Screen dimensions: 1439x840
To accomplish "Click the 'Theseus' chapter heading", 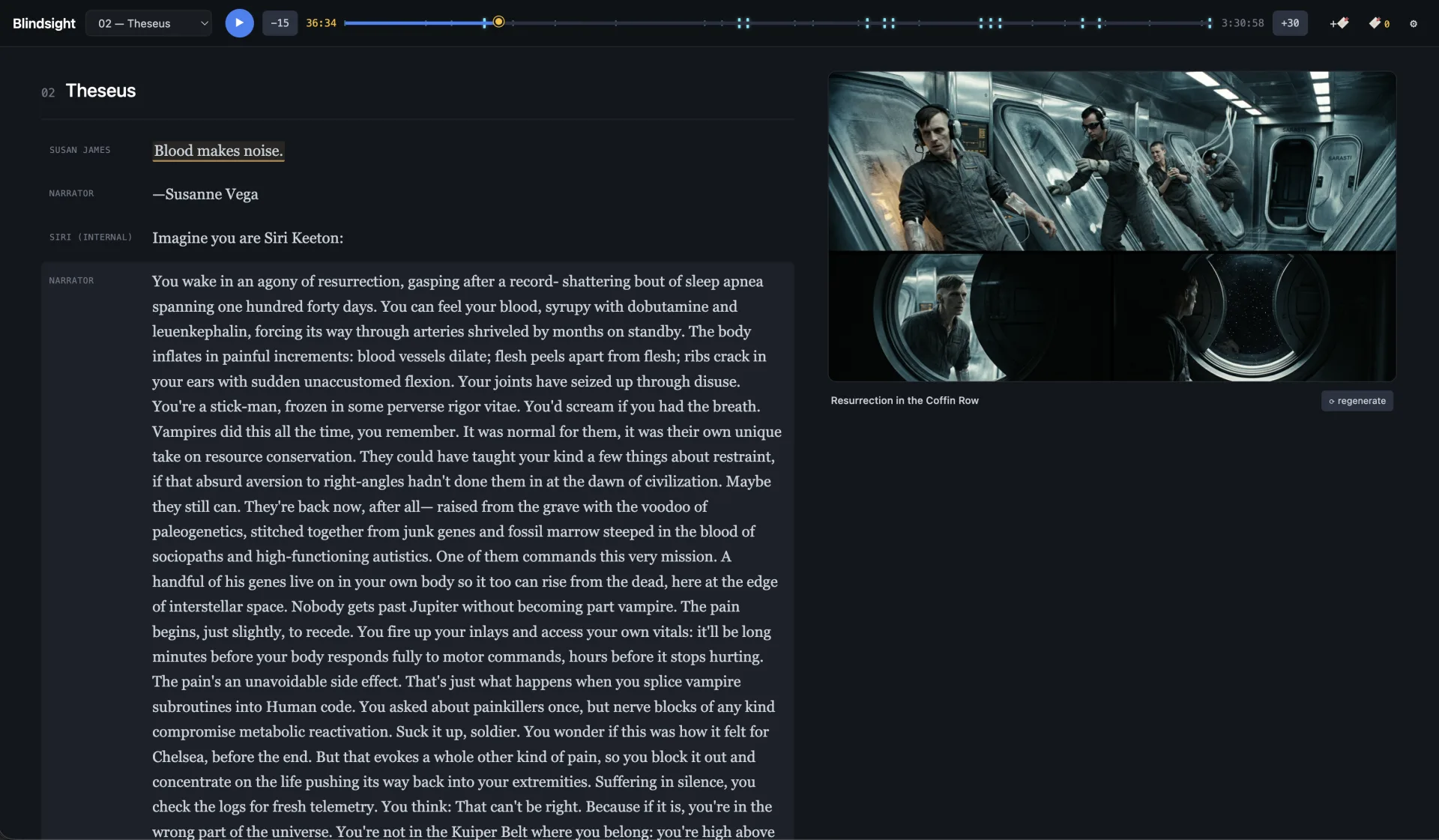I will 100,91.
